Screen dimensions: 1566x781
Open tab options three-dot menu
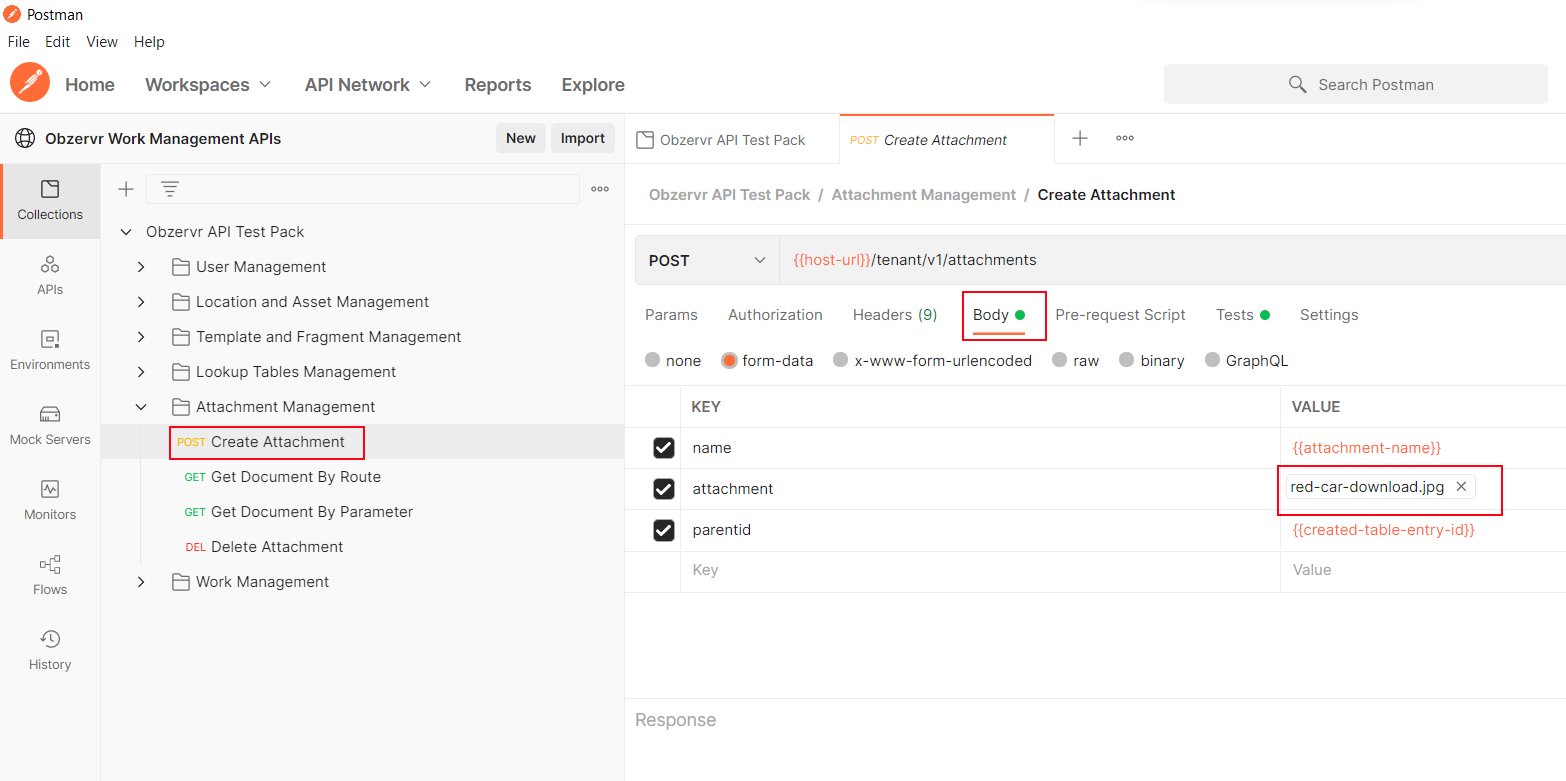[x=1125, y=139]
